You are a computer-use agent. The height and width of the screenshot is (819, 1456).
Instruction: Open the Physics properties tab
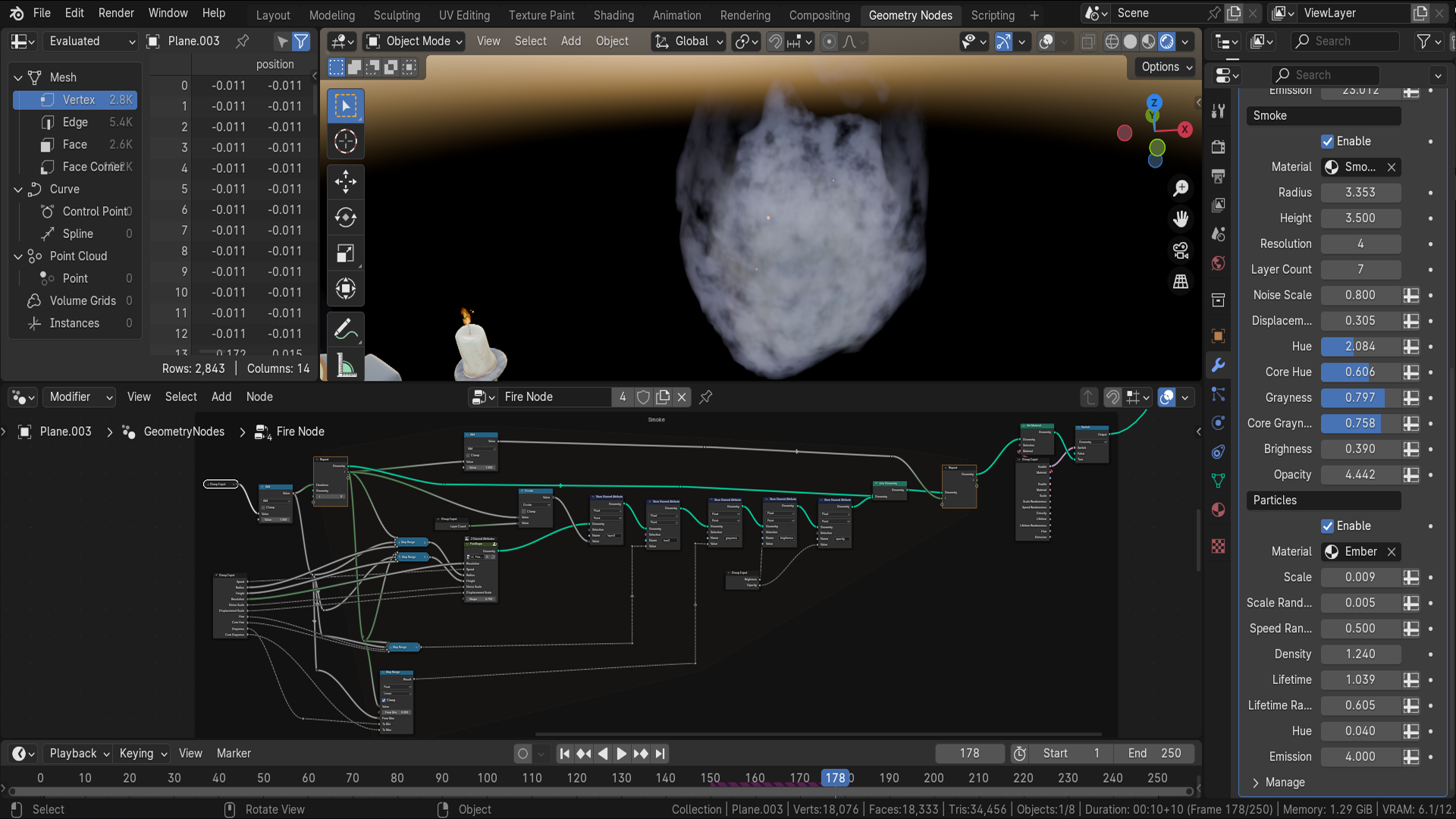pos(1219,422)
